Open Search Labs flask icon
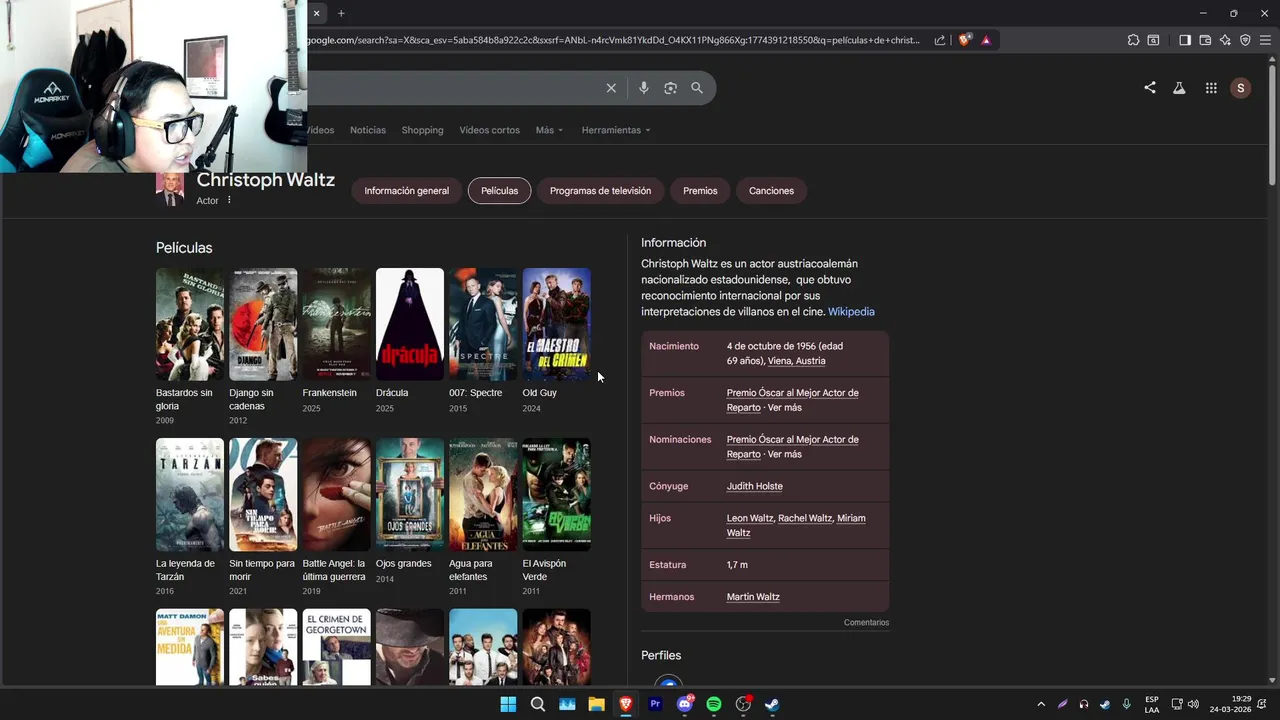The image size is (1280, 720). [1179, 88]
